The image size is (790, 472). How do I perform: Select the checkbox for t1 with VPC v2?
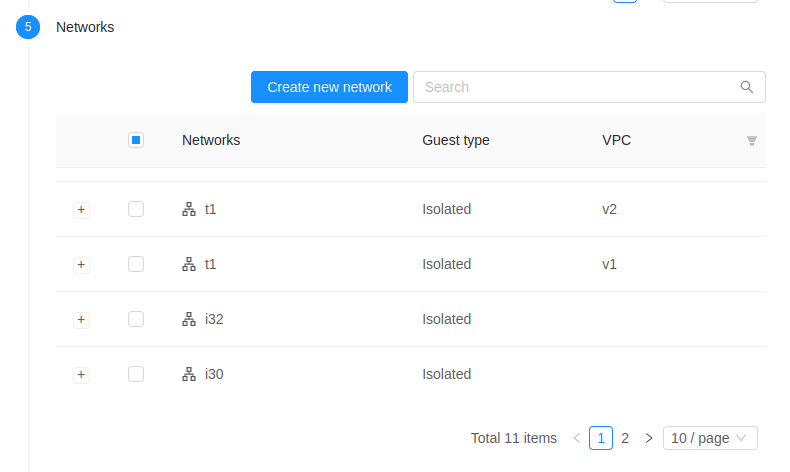point(136,209)
